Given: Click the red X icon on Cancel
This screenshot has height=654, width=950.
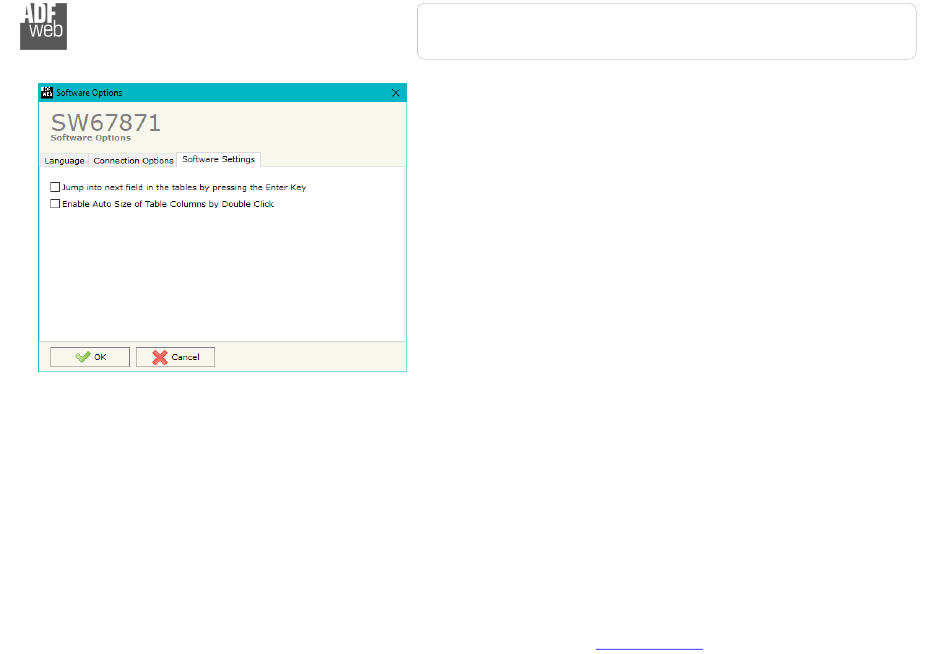Looking at the screenshot, I should [159, 357].
